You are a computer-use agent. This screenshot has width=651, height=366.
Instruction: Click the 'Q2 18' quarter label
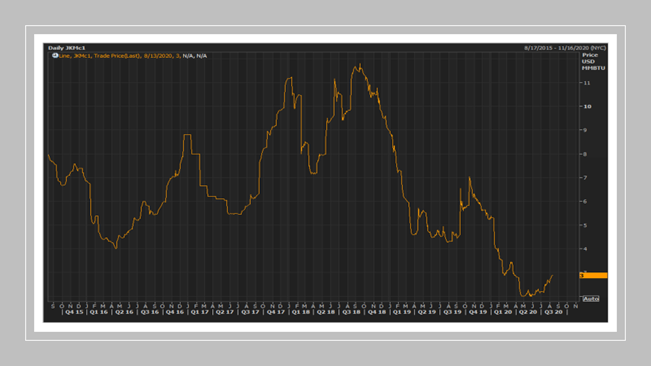(x=326, y=312)
